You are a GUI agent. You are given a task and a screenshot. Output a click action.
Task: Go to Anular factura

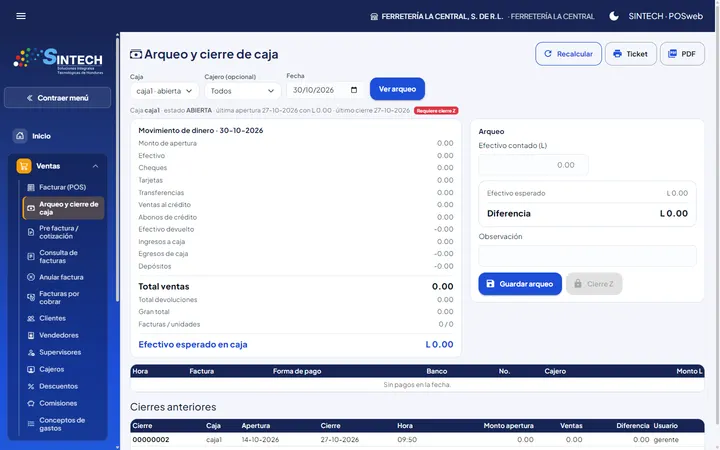coord(63,277)
